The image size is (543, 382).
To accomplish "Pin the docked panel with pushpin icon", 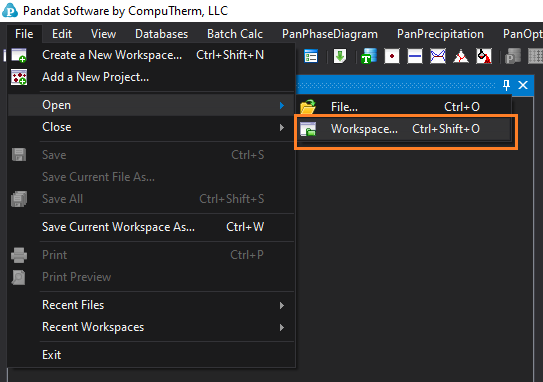I will click(506, 85).
